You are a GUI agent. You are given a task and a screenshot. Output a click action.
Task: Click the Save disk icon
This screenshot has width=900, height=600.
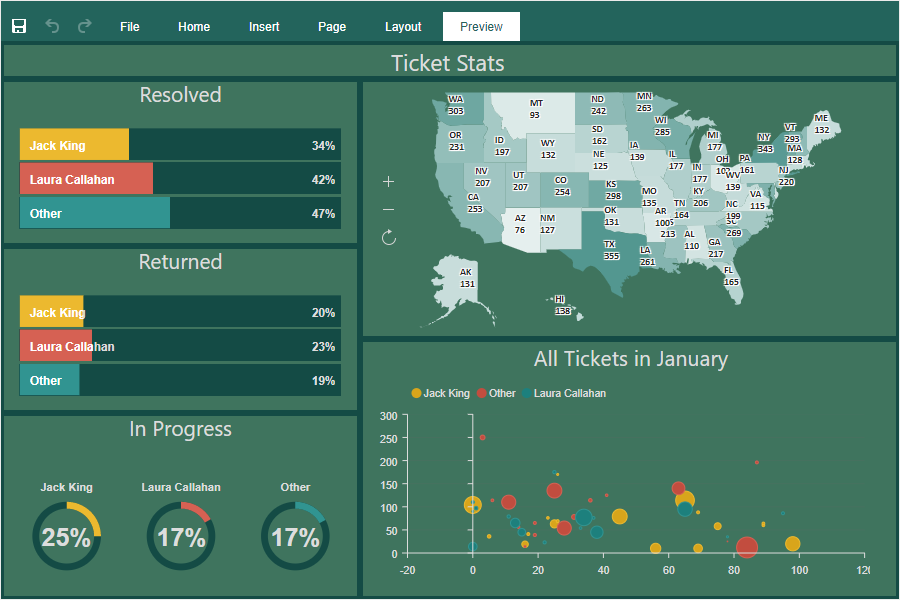click(19, 26)
